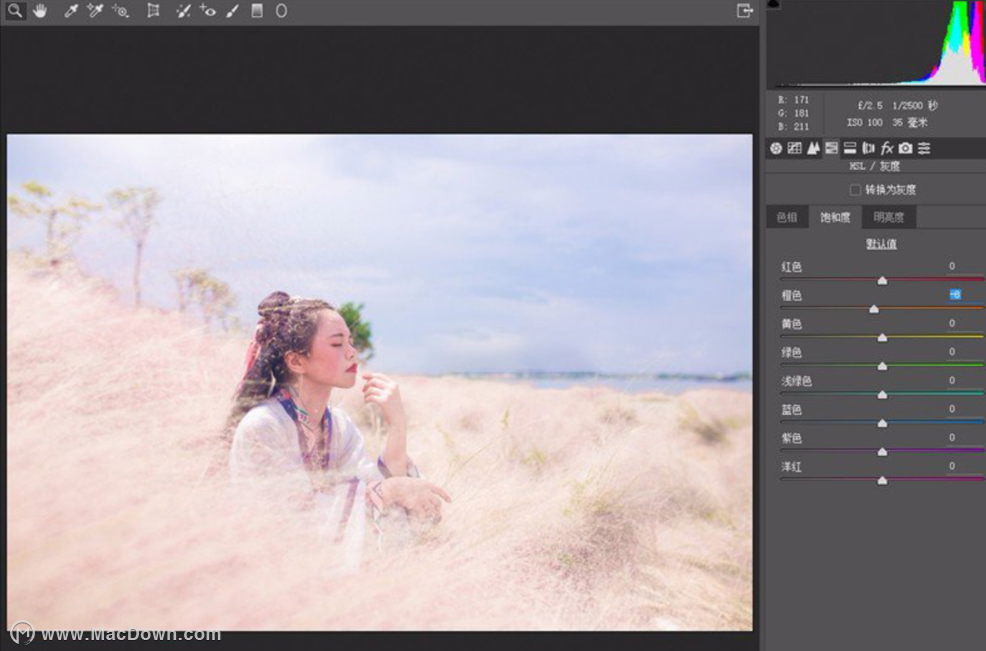This screenshot has height=651, width=986.
Task: Click the 'B: 211' readout
Action: [794, 126]
